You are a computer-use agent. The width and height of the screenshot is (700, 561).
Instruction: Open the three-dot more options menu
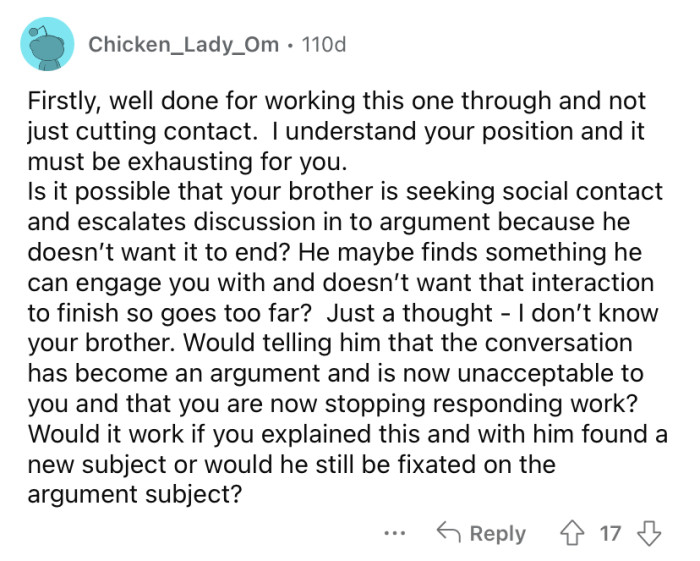(x=396, y=533)
